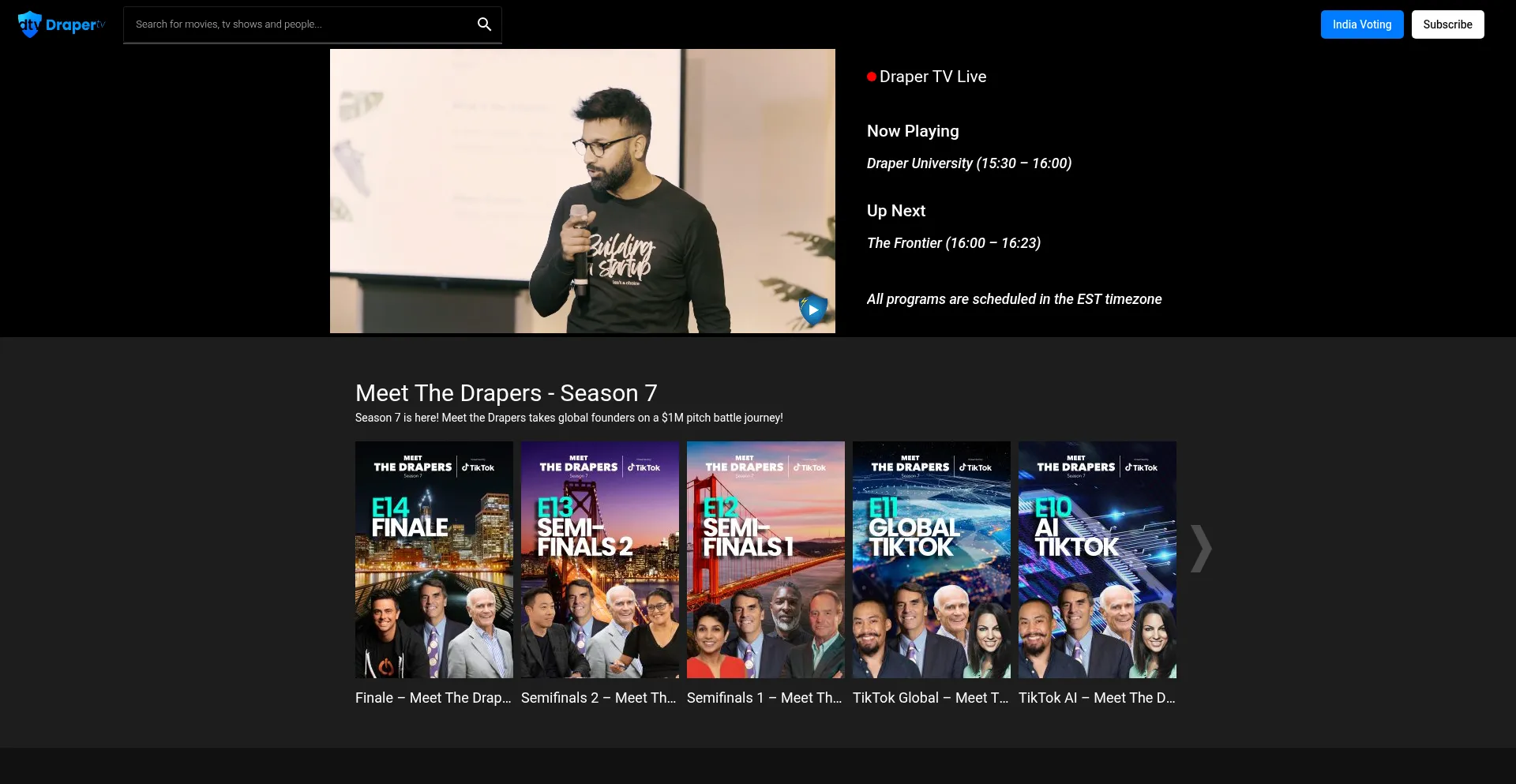The width and height of the screenshot is (1516, 784).
Task: Click the 'TikTok Global – Meet T...' title
Action: pyautogui.click(x=930, y=698)
